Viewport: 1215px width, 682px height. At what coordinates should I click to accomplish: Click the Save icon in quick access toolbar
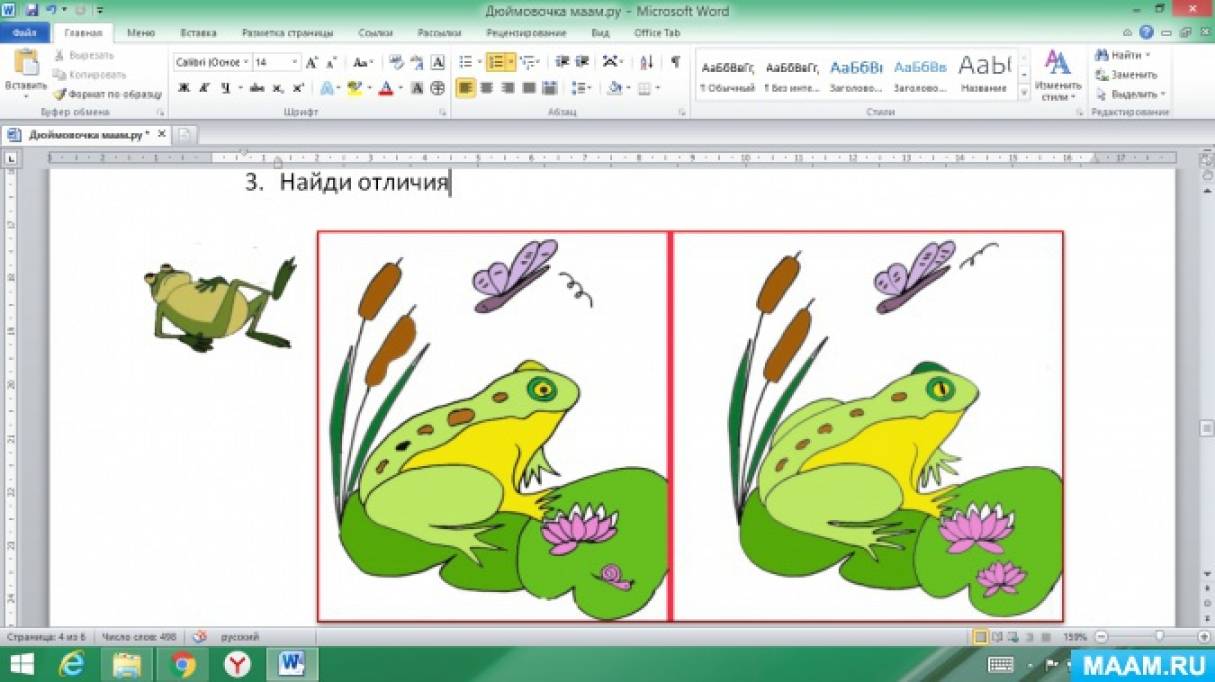[32, 11]
